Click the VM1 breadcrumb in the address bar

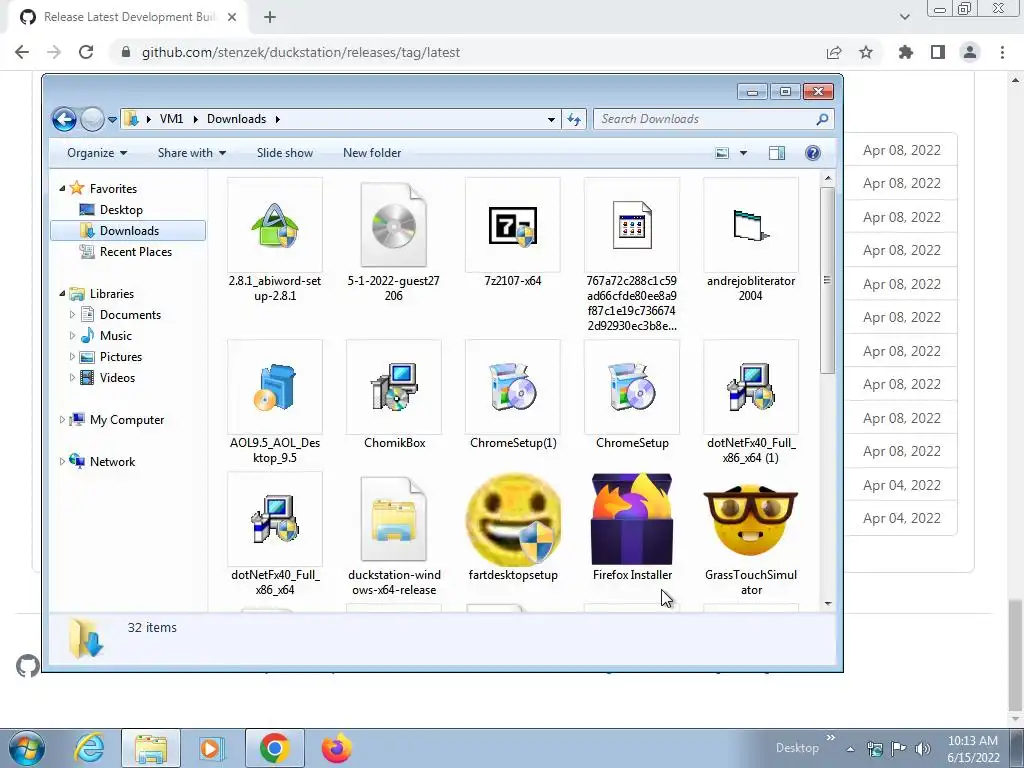(171, 119)
